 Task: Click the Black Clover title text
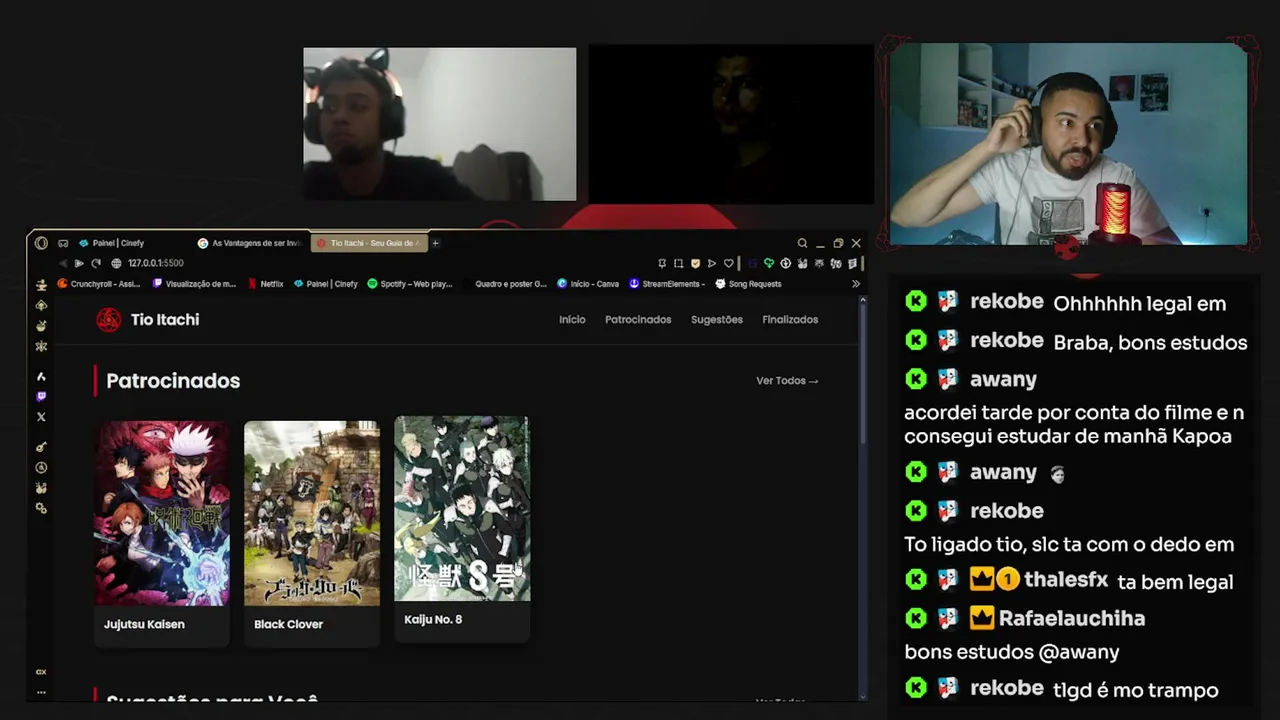pos(288,624)
